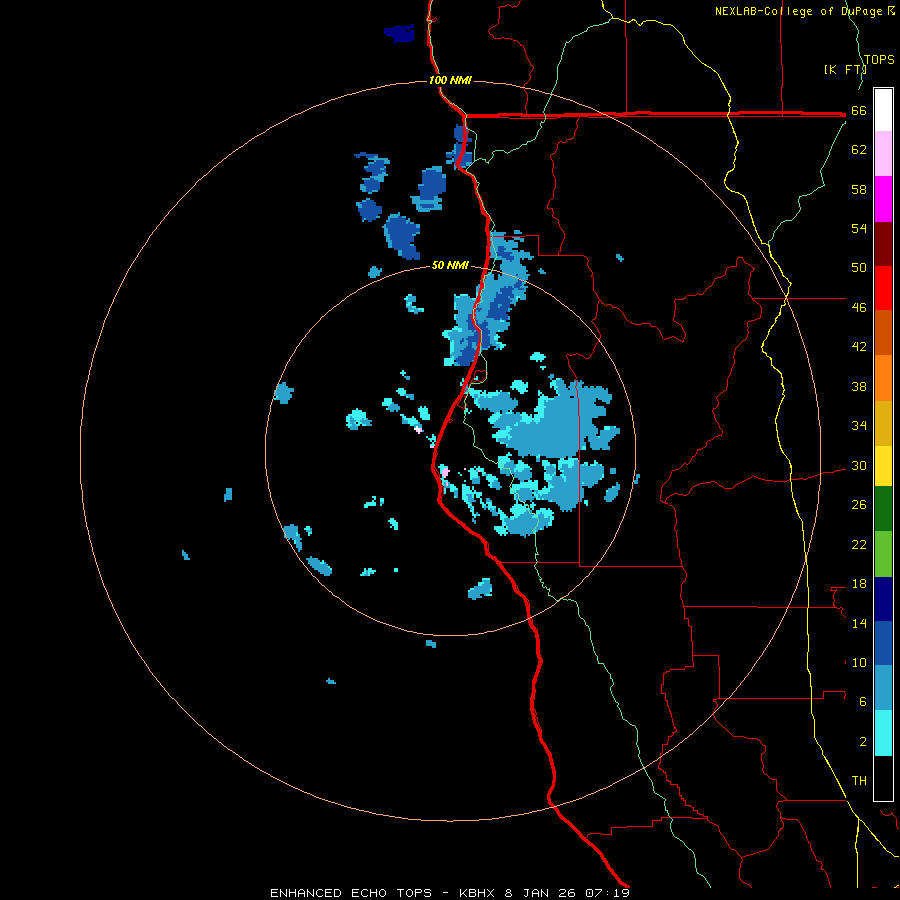Pick the gold legend color swatch
This screenshot has height=900, width=900.
click(x=883, y=423)
